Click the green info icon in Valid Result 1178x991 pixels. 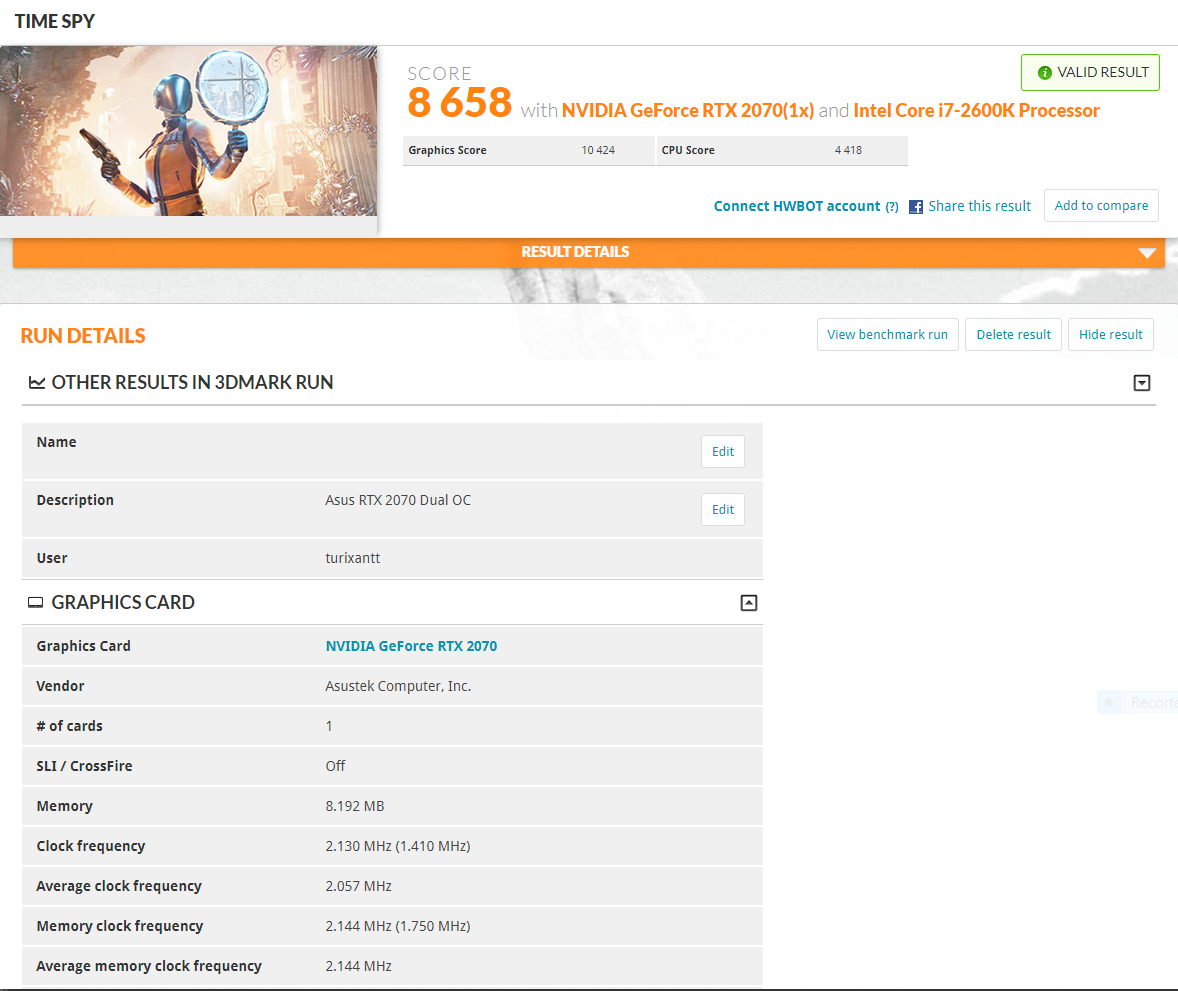[x=1045, y=73]
